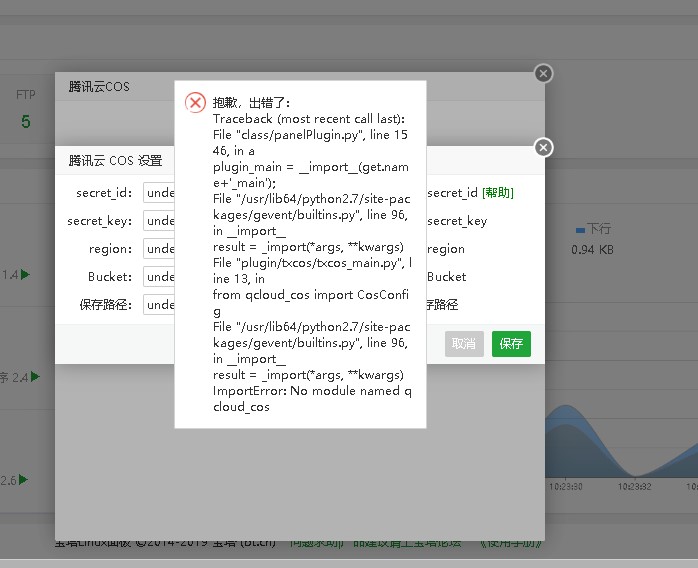Click the 下行 legend in the traffic chart

click(x=593, y=229)
